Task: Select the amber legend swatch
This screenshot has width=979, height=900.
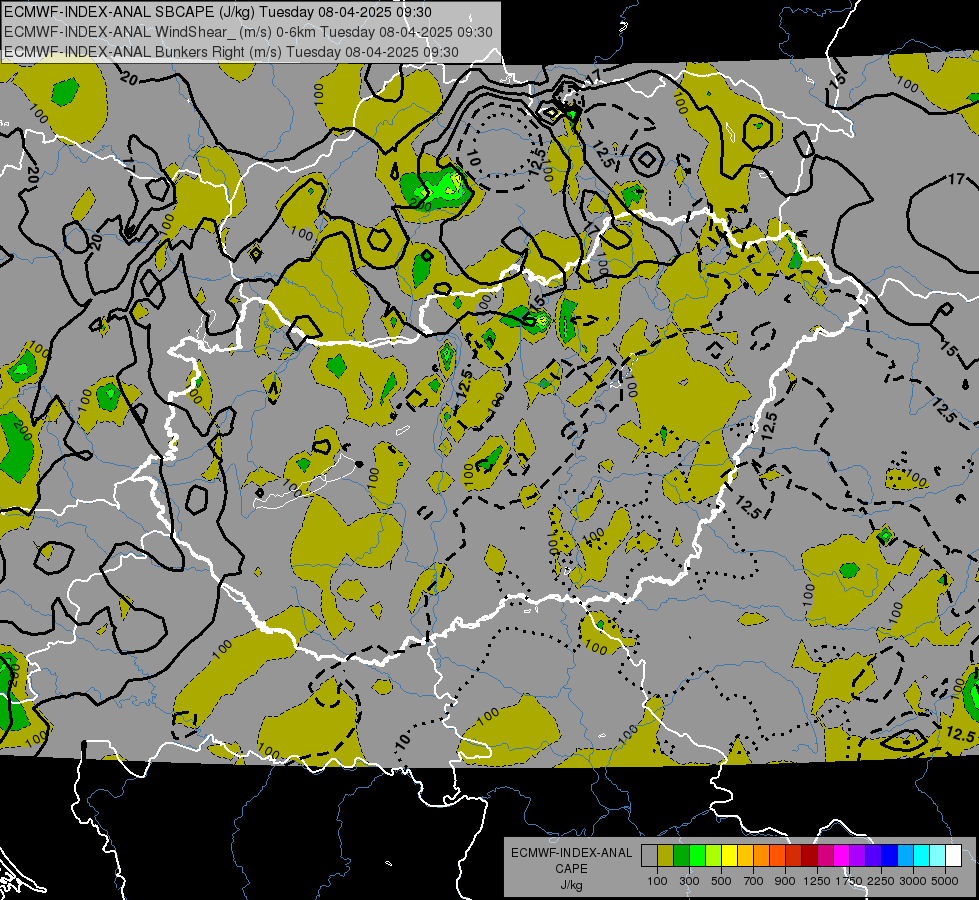Action: tap(745, 856)
